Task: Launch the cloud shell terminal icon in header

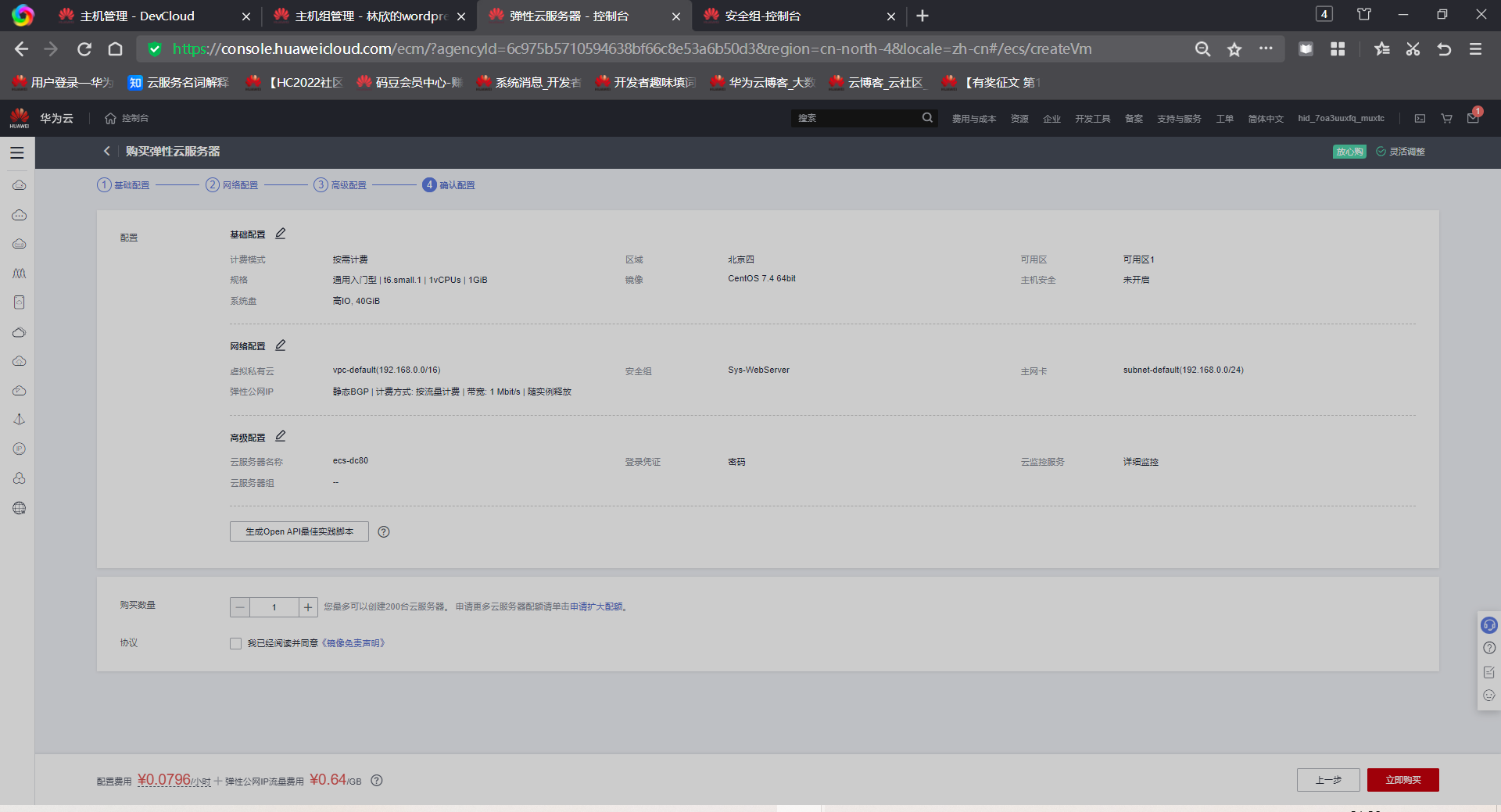Action: pyautogui.click(x=1420, y=118)
